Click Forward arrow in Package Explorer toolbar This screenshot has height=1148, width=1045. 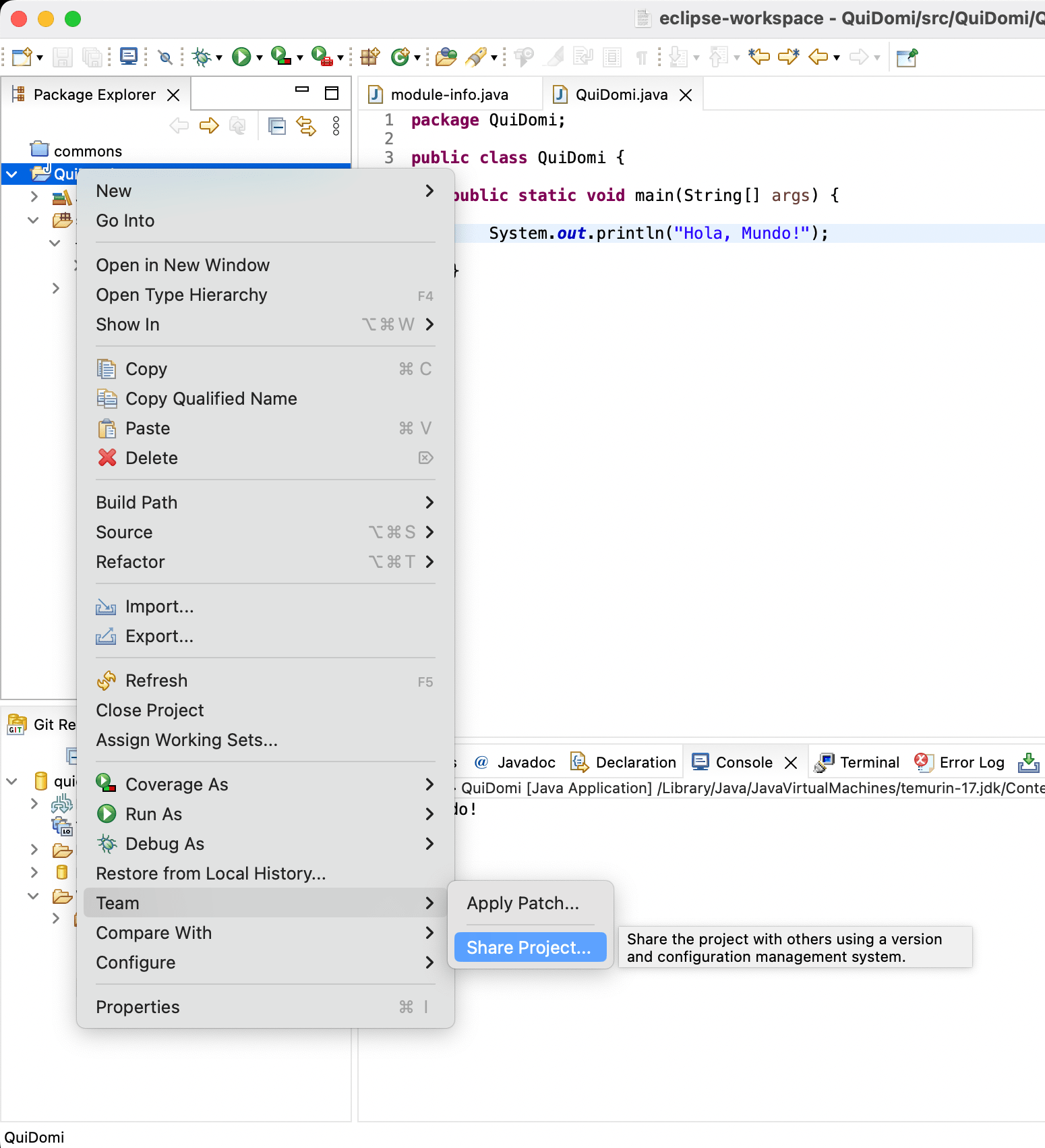(209, 125)
